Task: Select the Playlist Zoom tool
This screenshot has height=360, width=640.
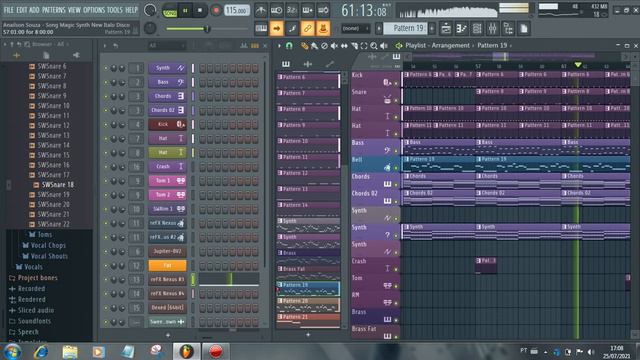Action: click(374, 46)
